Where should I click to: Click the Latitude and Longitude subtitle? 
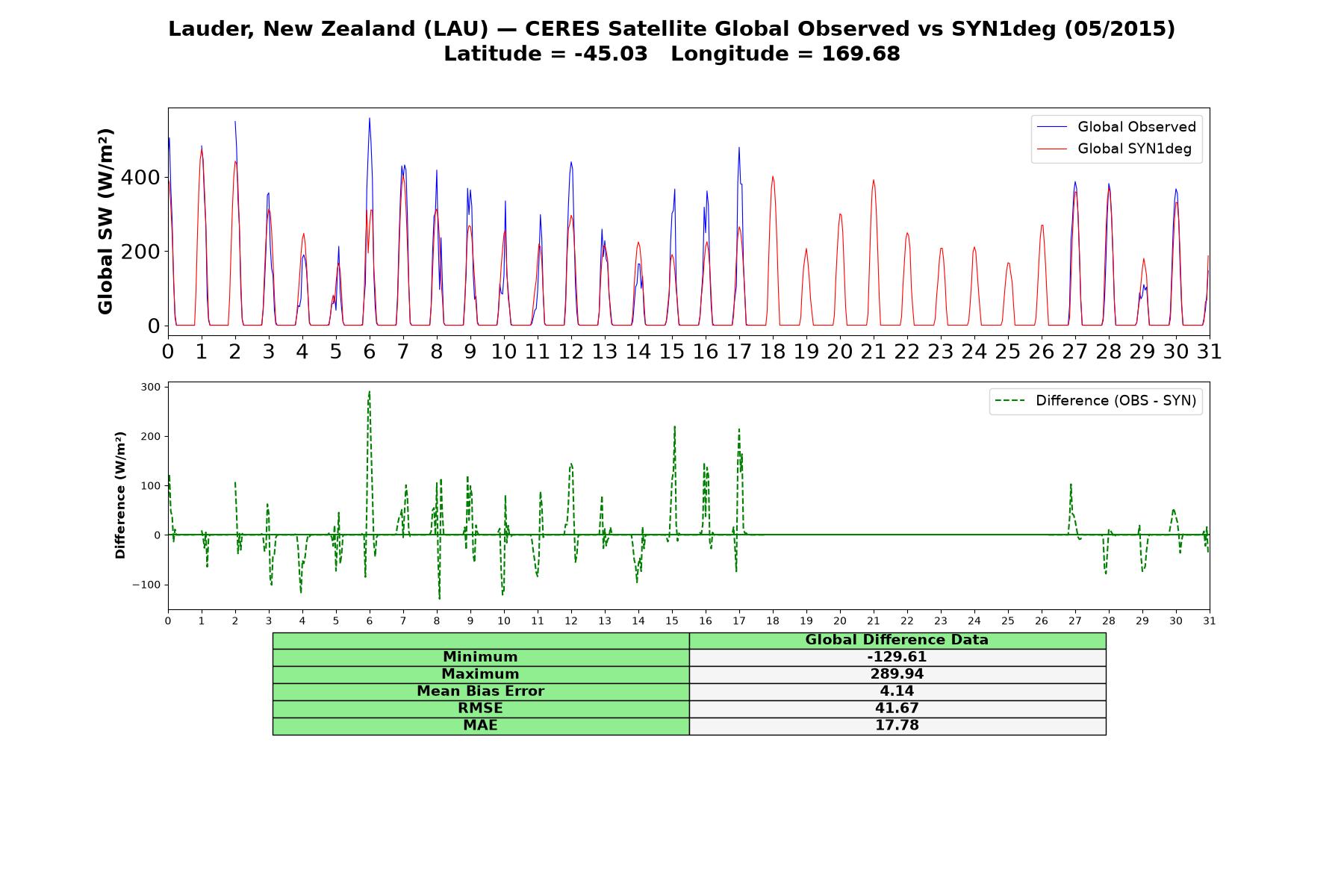[x=671, y=55]
